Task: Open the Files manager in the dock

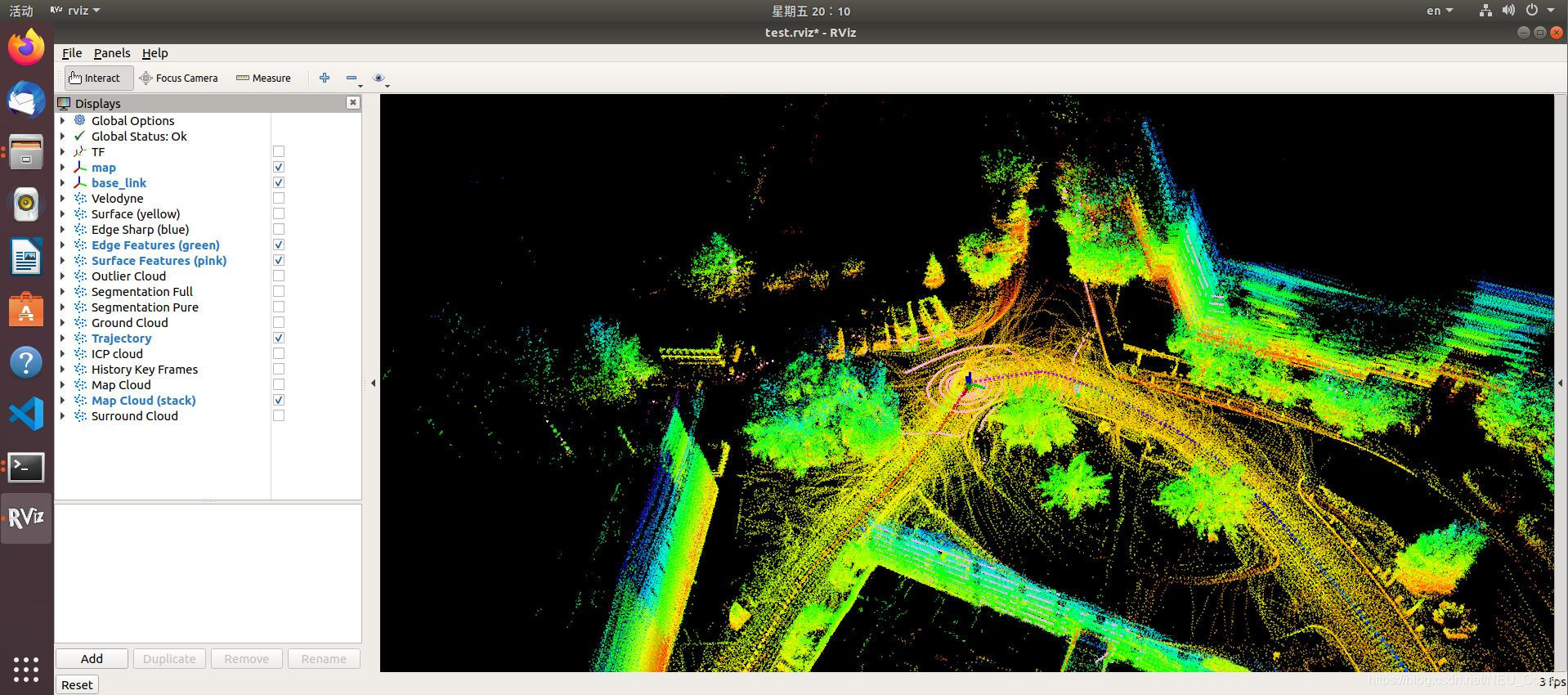Action: 26,152
